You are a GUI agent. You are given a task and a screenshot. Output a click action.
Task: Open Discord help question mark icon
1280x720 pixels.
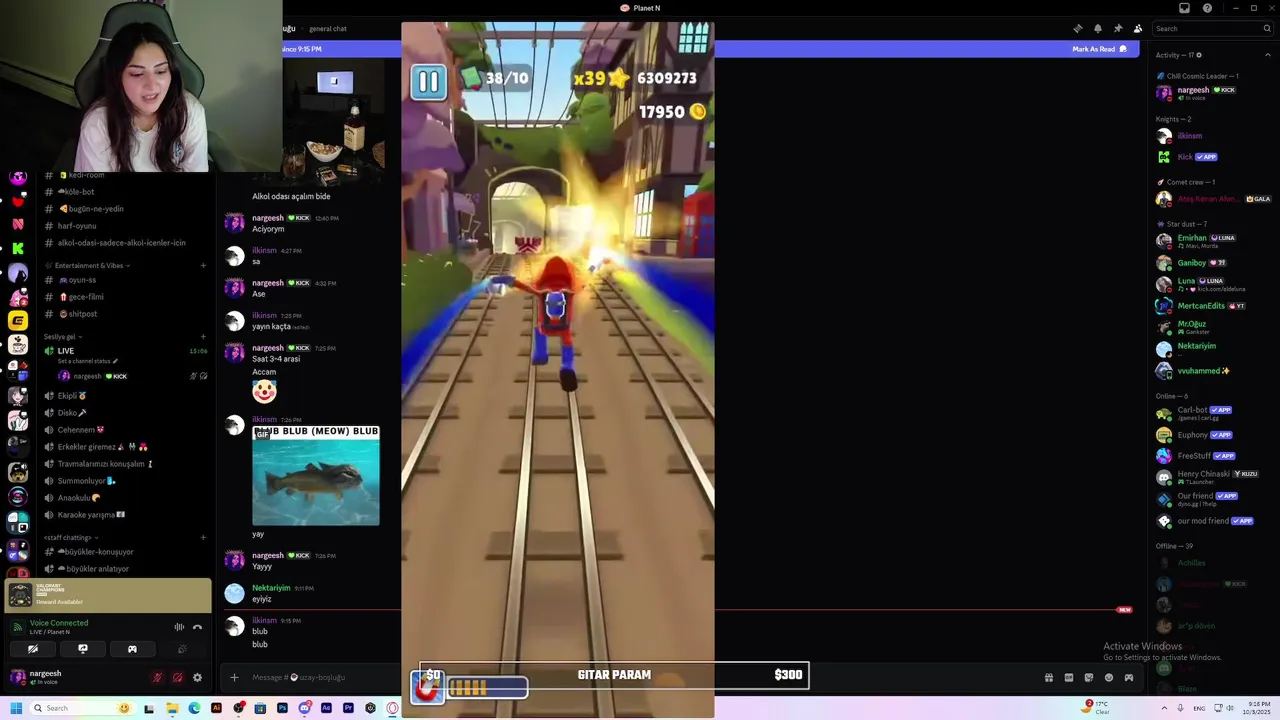pyautogui.click(x=1207, y=8)
